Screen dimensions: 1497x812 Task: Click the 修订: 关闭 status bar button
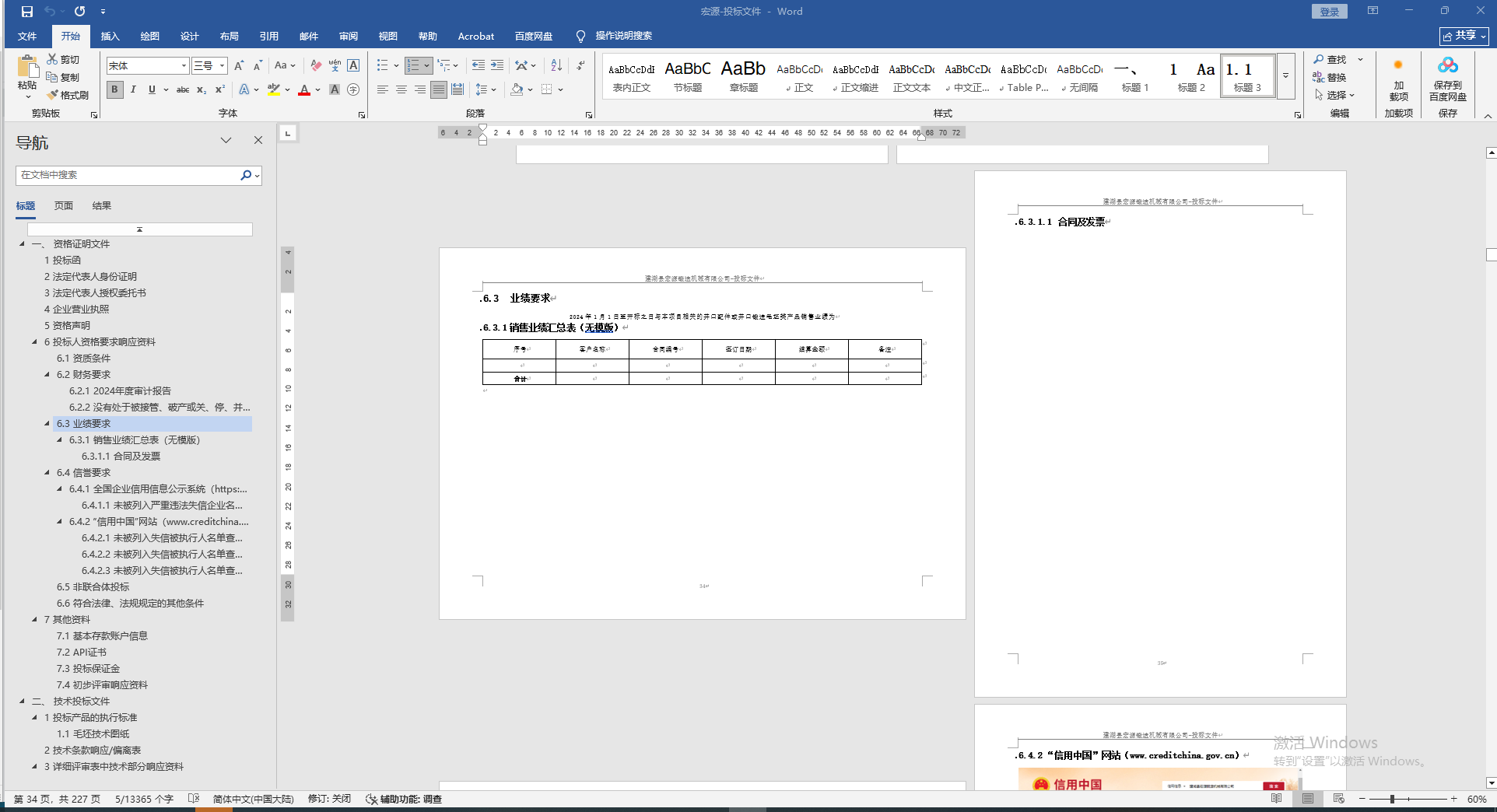tap(329, 799)
